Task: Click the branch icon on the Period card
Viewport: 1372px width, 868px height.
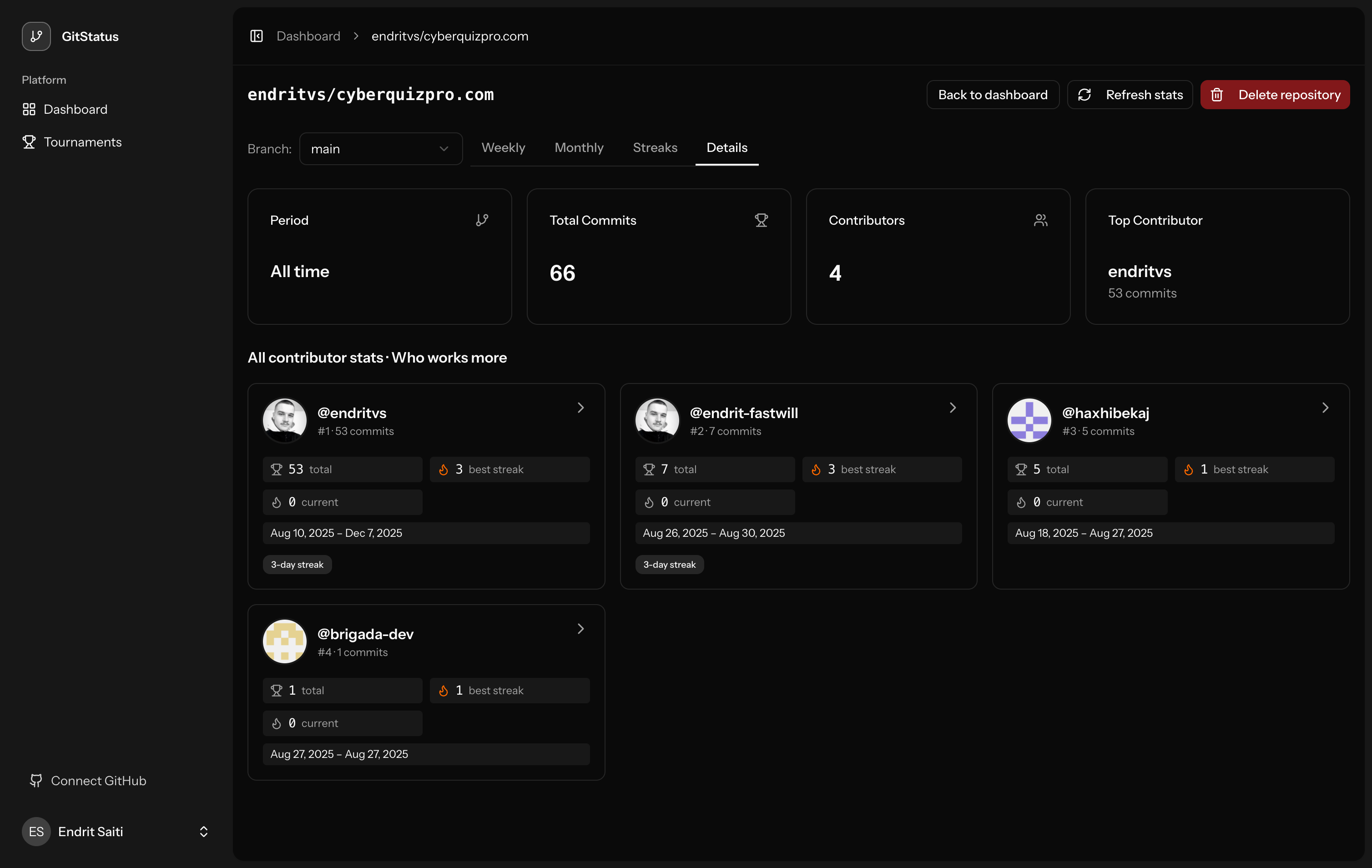Action: [483, 219]
